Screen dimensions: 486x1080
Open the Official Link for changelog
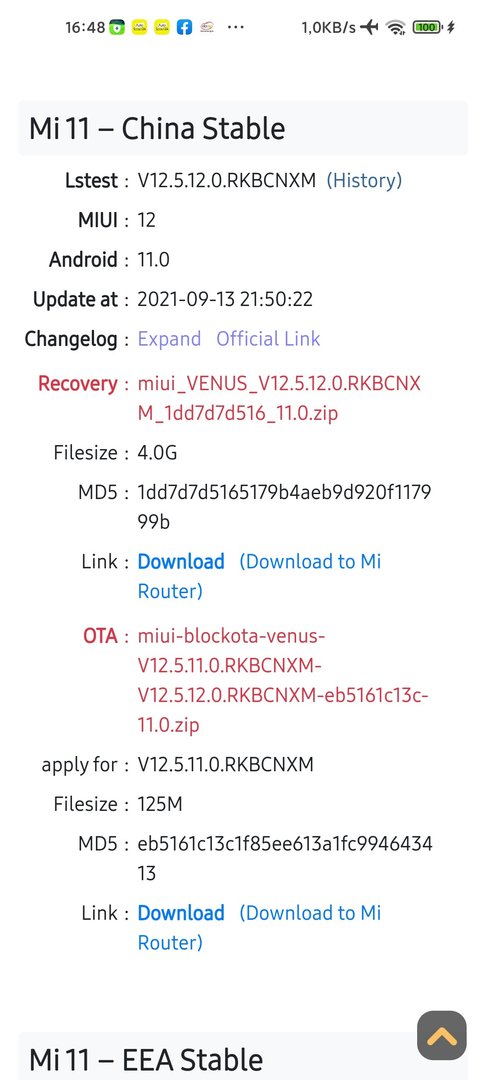(268, 339)
